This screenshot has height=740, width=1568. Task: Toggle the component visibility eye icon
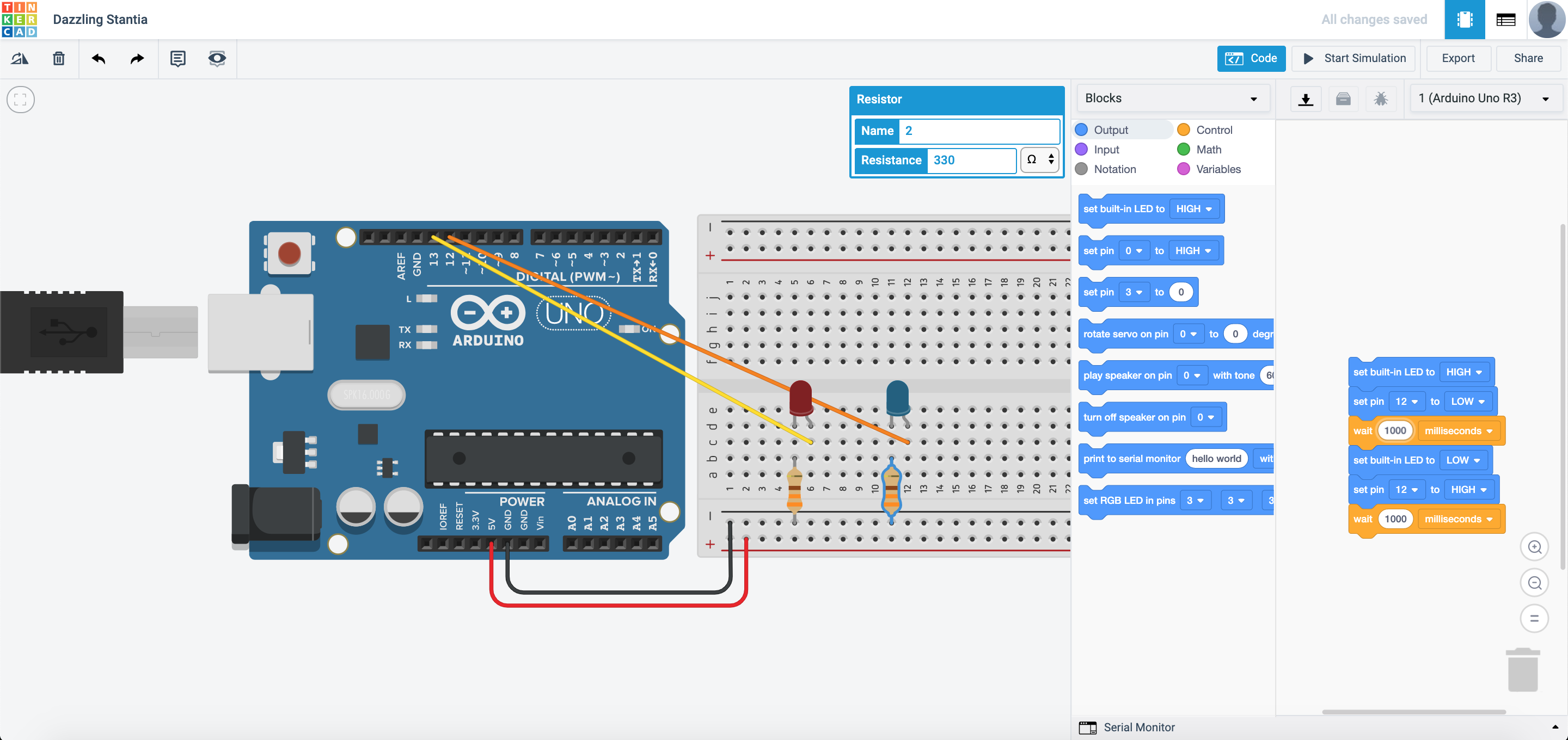pos(217,58)
